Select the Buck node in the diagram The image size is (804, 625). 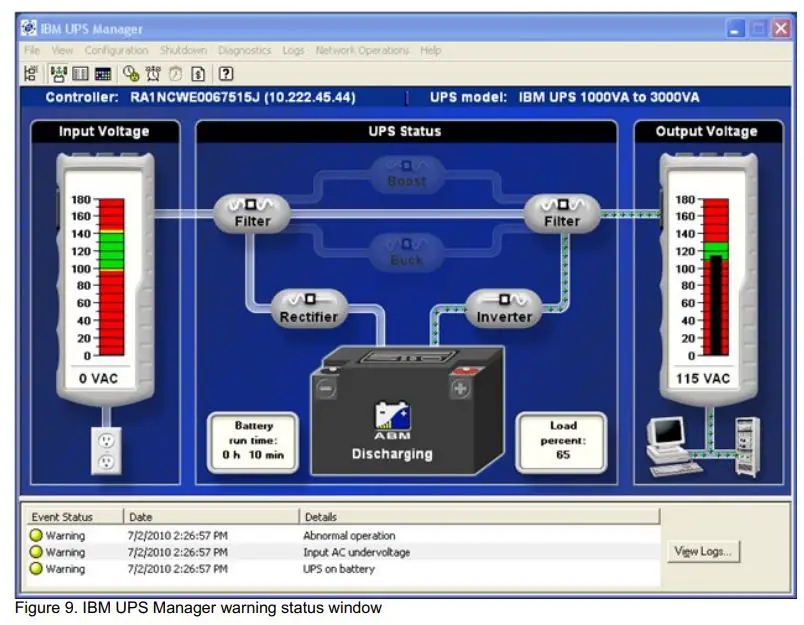(x=406, y=252)
